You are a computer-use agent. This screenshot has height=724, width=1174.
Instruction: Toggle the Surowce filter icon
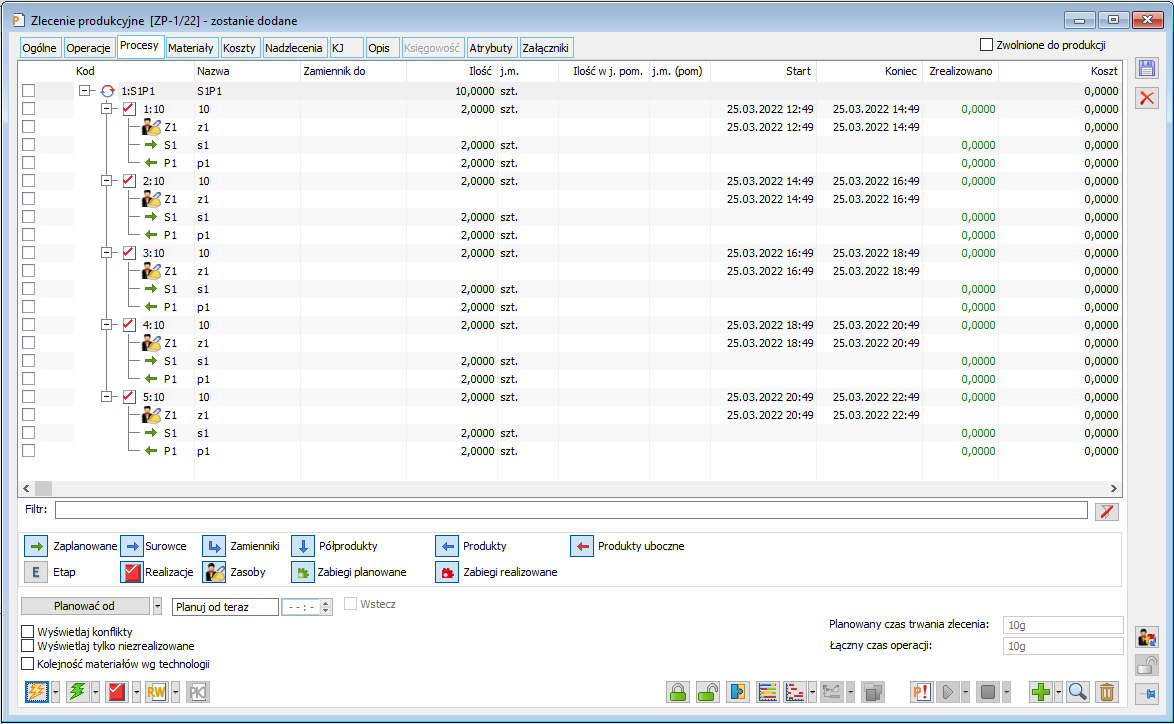tap(132, 546)
